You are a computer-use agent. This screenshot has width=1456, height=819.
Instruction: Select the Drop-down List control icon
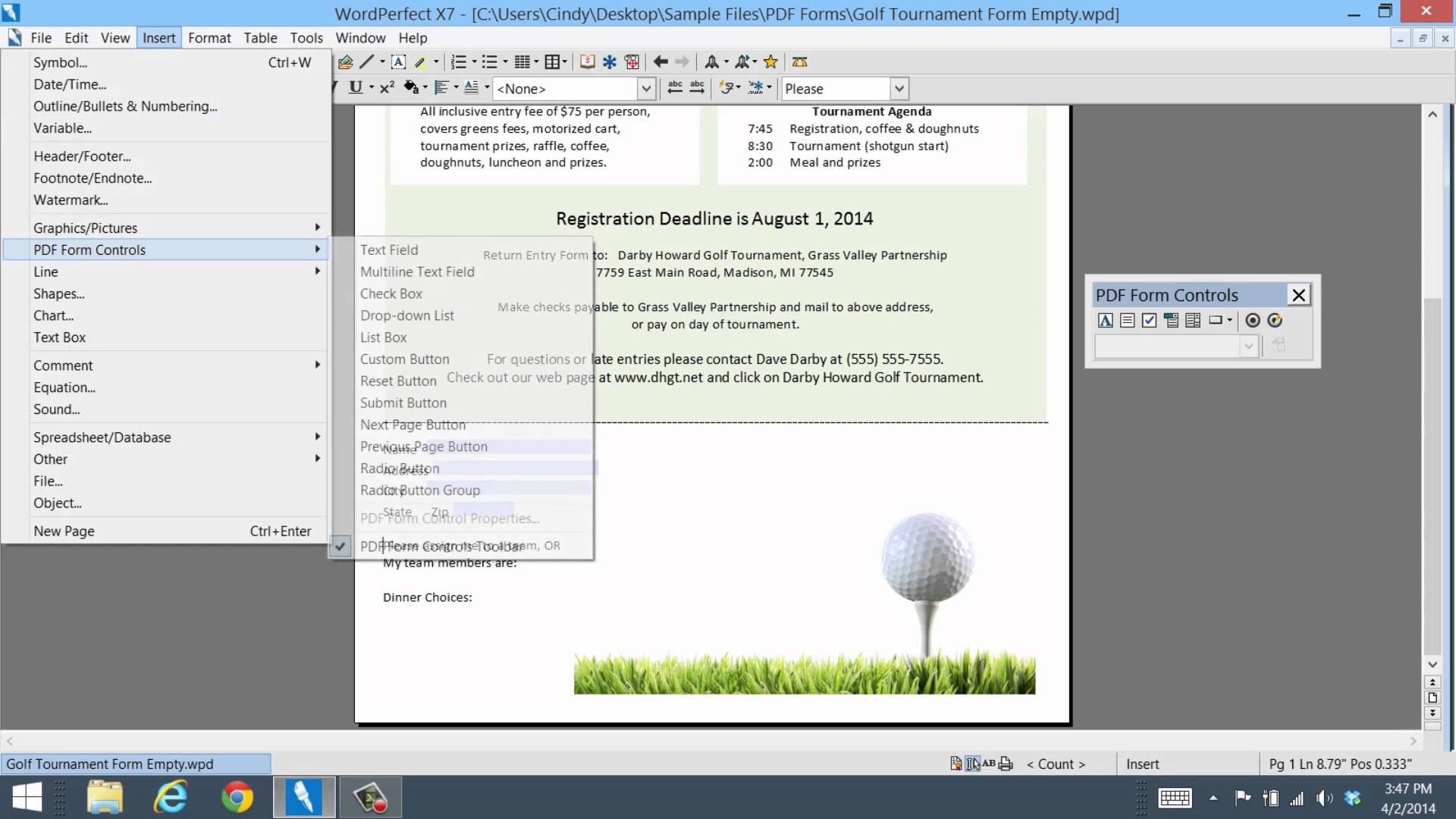click(x=1172, y=321)
